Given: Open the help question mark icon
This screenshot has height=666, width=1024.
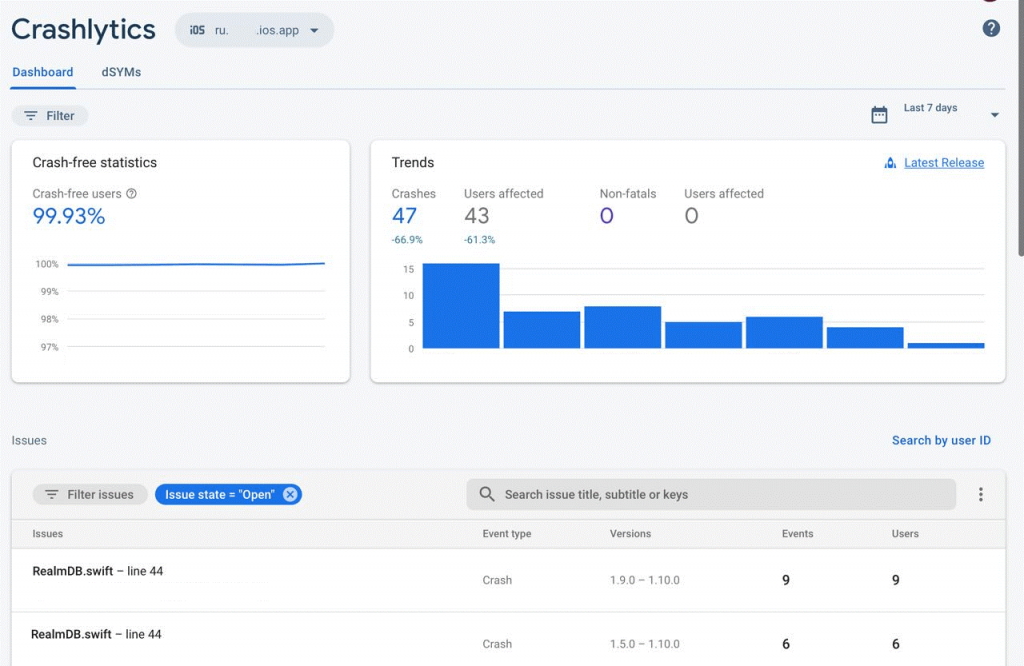Looking at the screenshot, I should click(991, 28).
